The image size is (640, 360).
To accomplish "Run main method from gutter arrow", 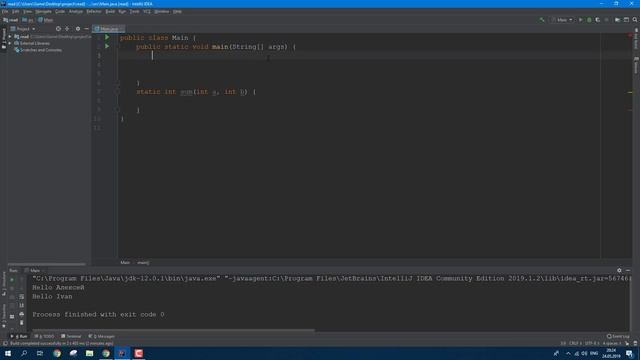I will (x=107, y=46).
